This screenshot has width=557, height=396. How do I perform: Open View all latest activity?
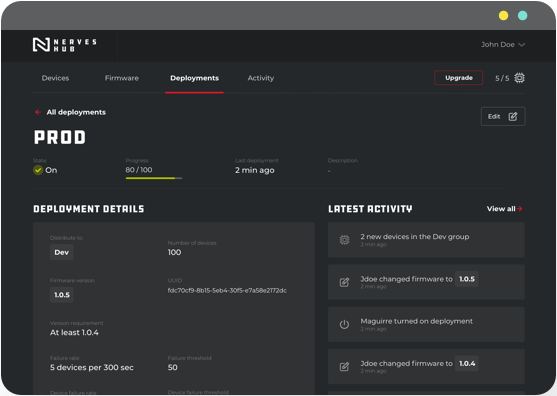point(504,209)
